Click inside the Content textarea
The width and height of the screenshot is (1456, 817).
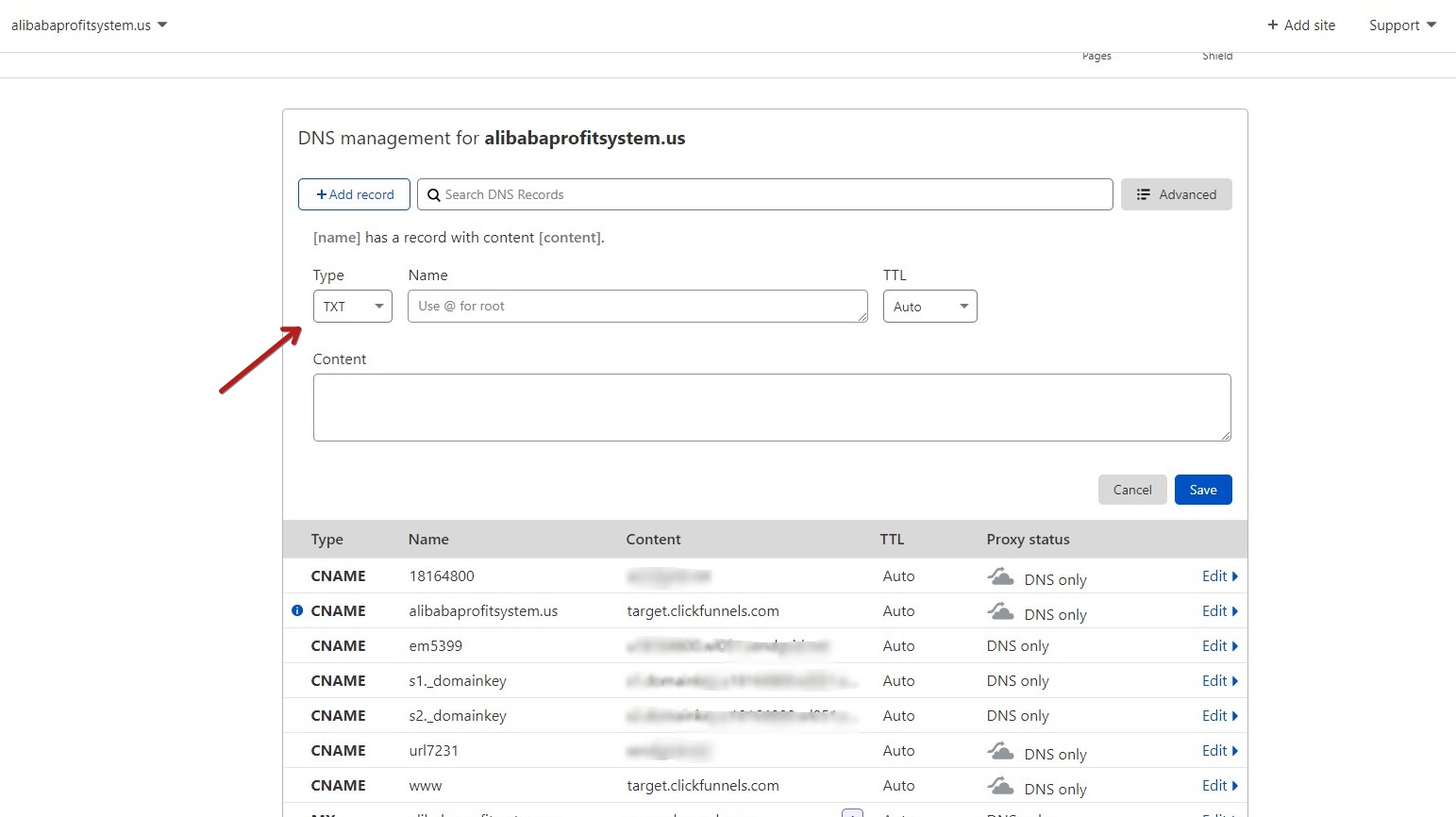coord(772,408)
